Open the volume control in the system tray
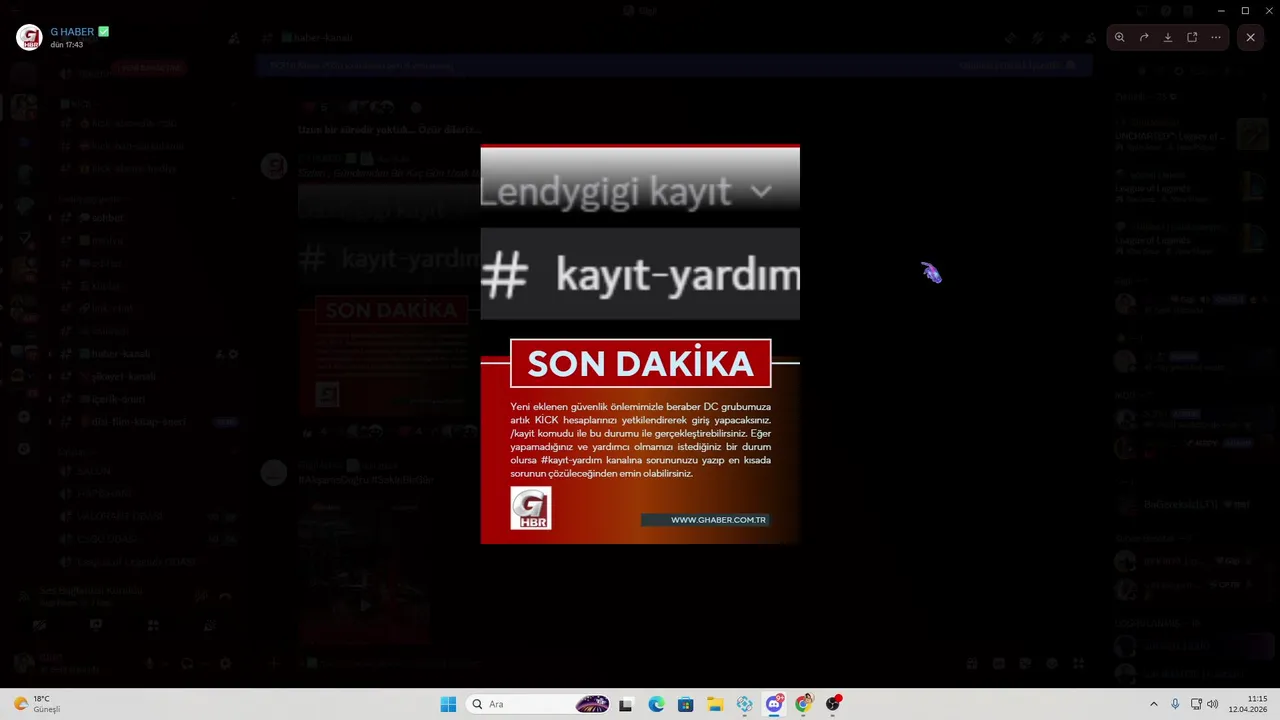Viewport: 1280px width, 720px height. pyautogui.click(x=1213, y=704)
